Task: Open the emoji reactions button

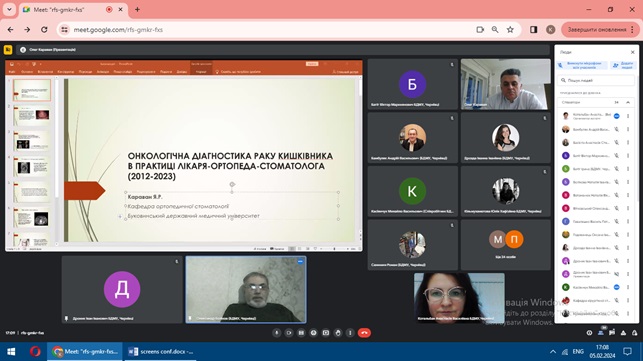Action: tap(313, 333)
